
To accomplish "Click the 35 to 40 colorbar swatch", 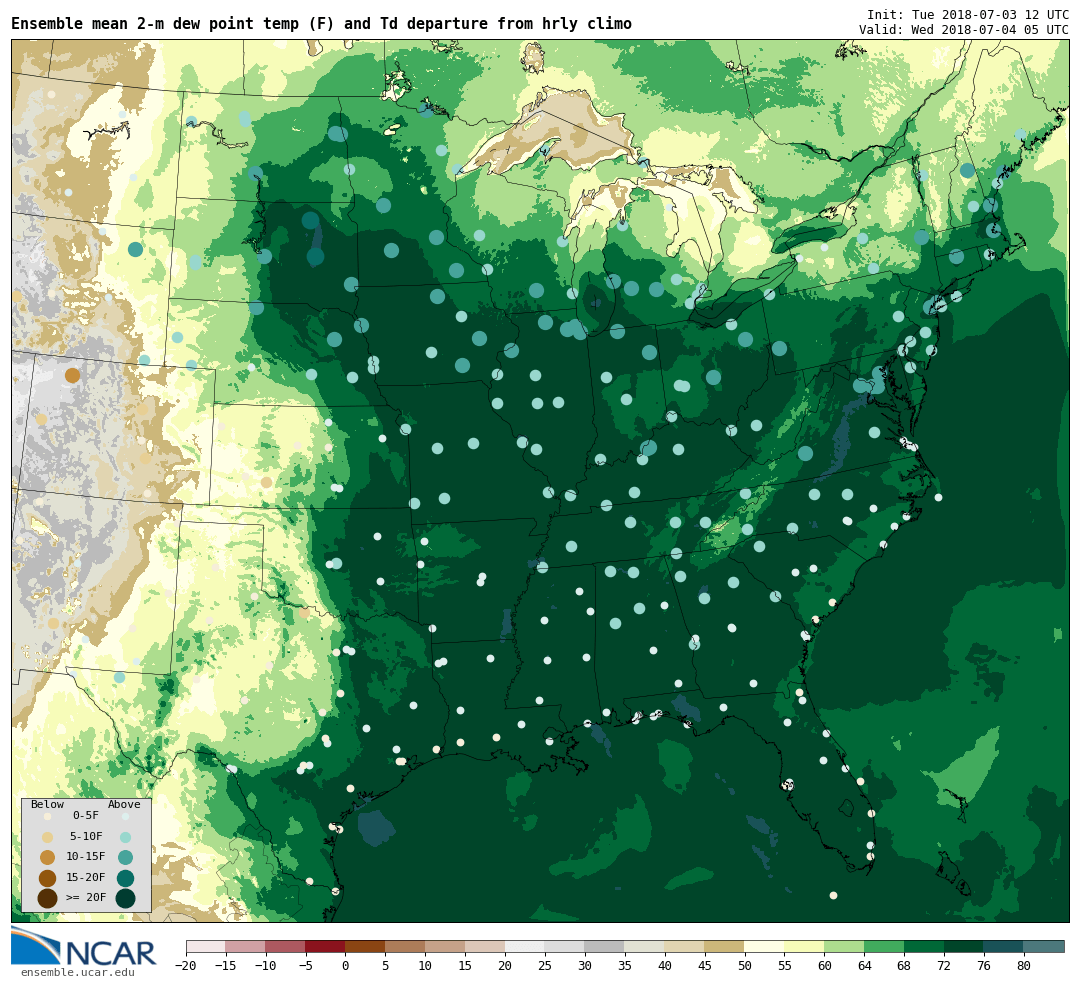I will [645, 946].
